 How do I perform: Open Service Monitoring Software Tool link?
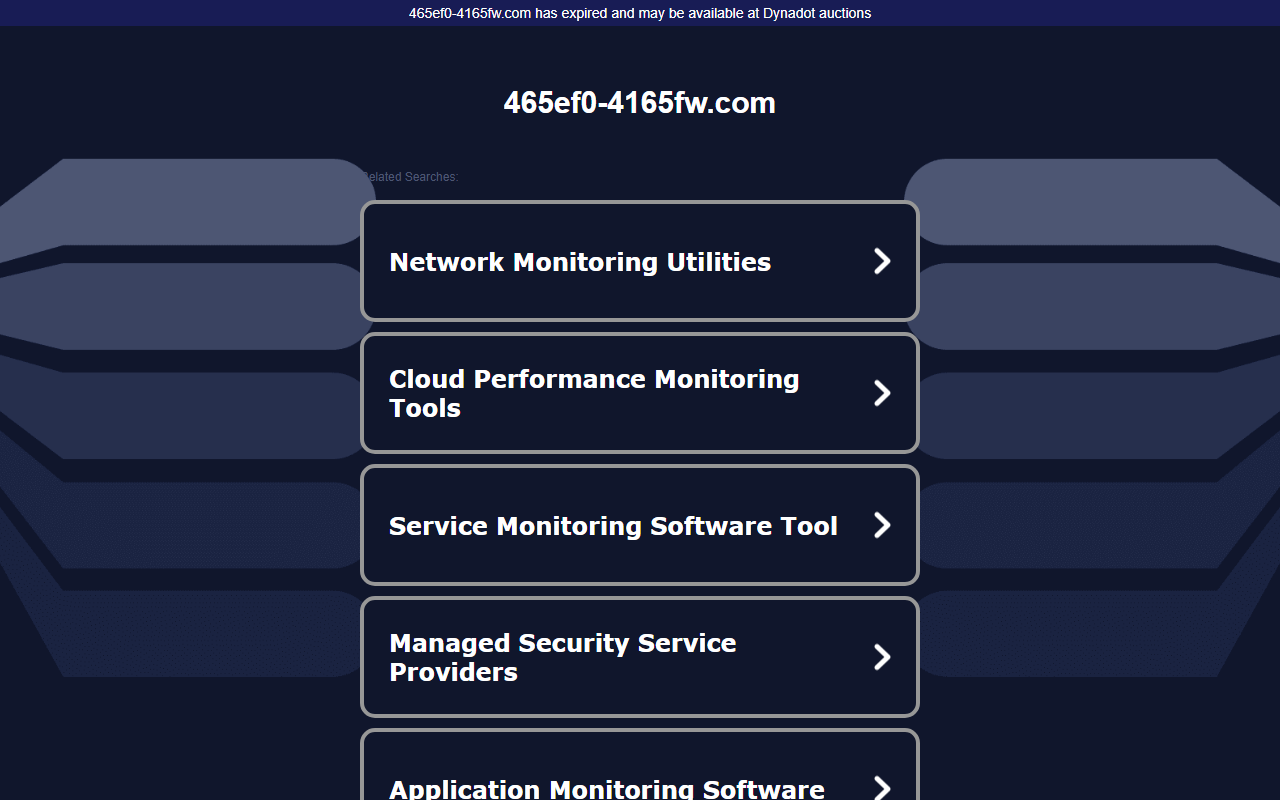click(x=639, y=525)
